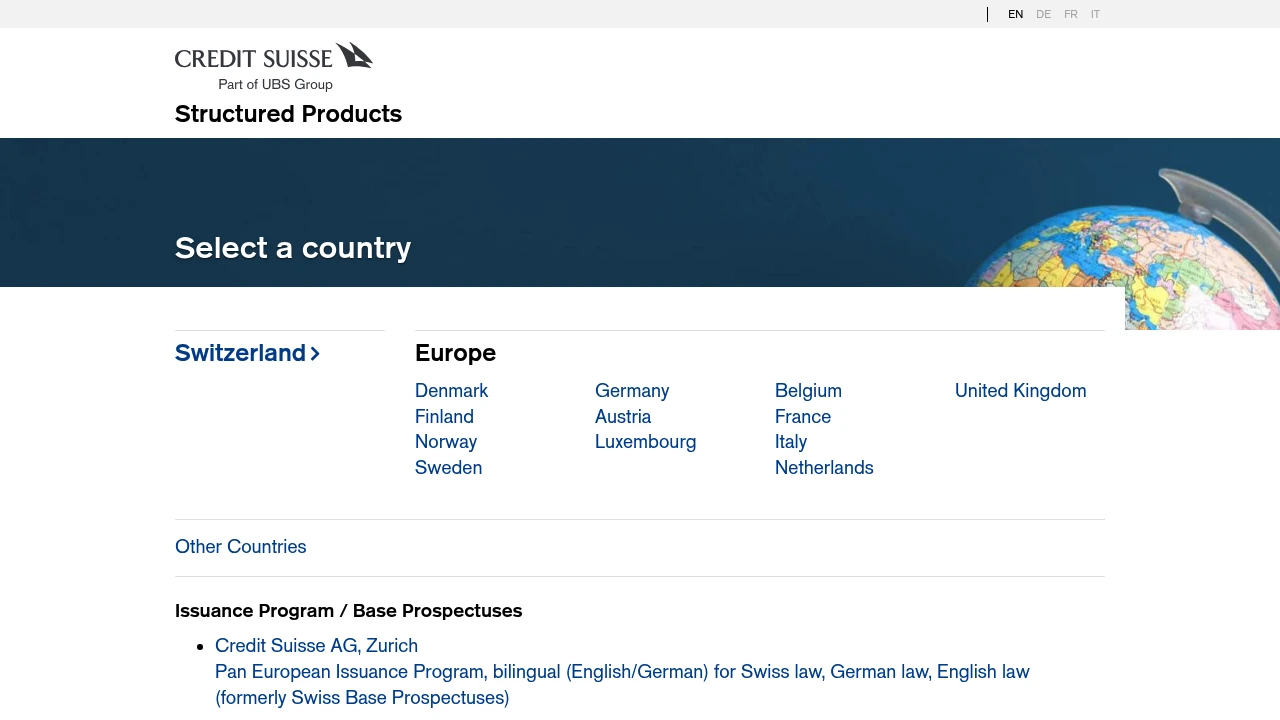Switch language to DE
1280x720 pixels.
(x=1044, y=14)
